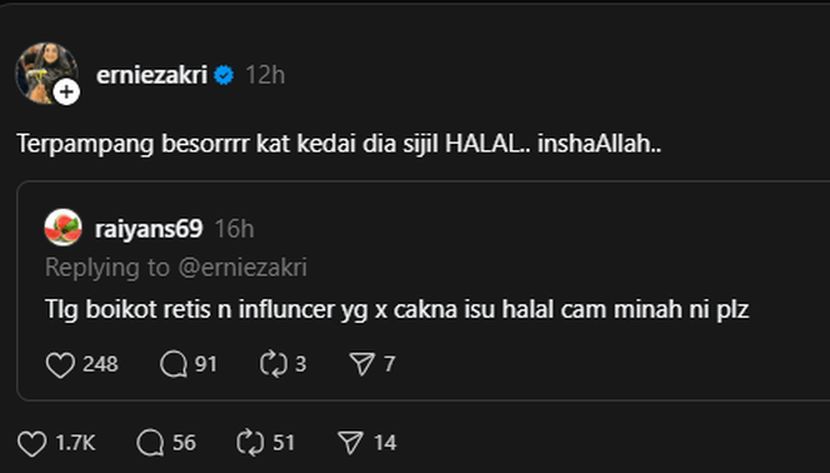The width and height of the screenshot is (830, 473).
Task: Open the quoted post text about boikot retis
Action: click(397, 310)
